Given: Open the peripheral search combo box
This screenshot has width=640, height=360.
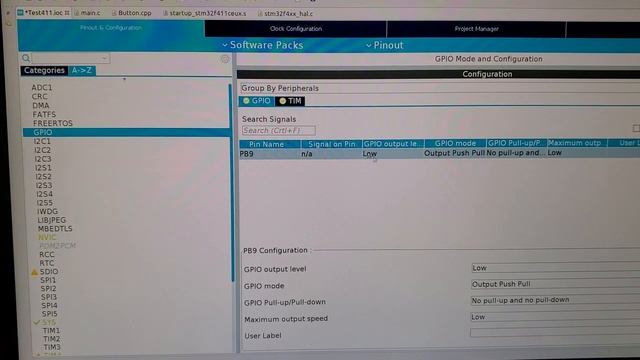Looking at the screenshot, I should [71, 58].
